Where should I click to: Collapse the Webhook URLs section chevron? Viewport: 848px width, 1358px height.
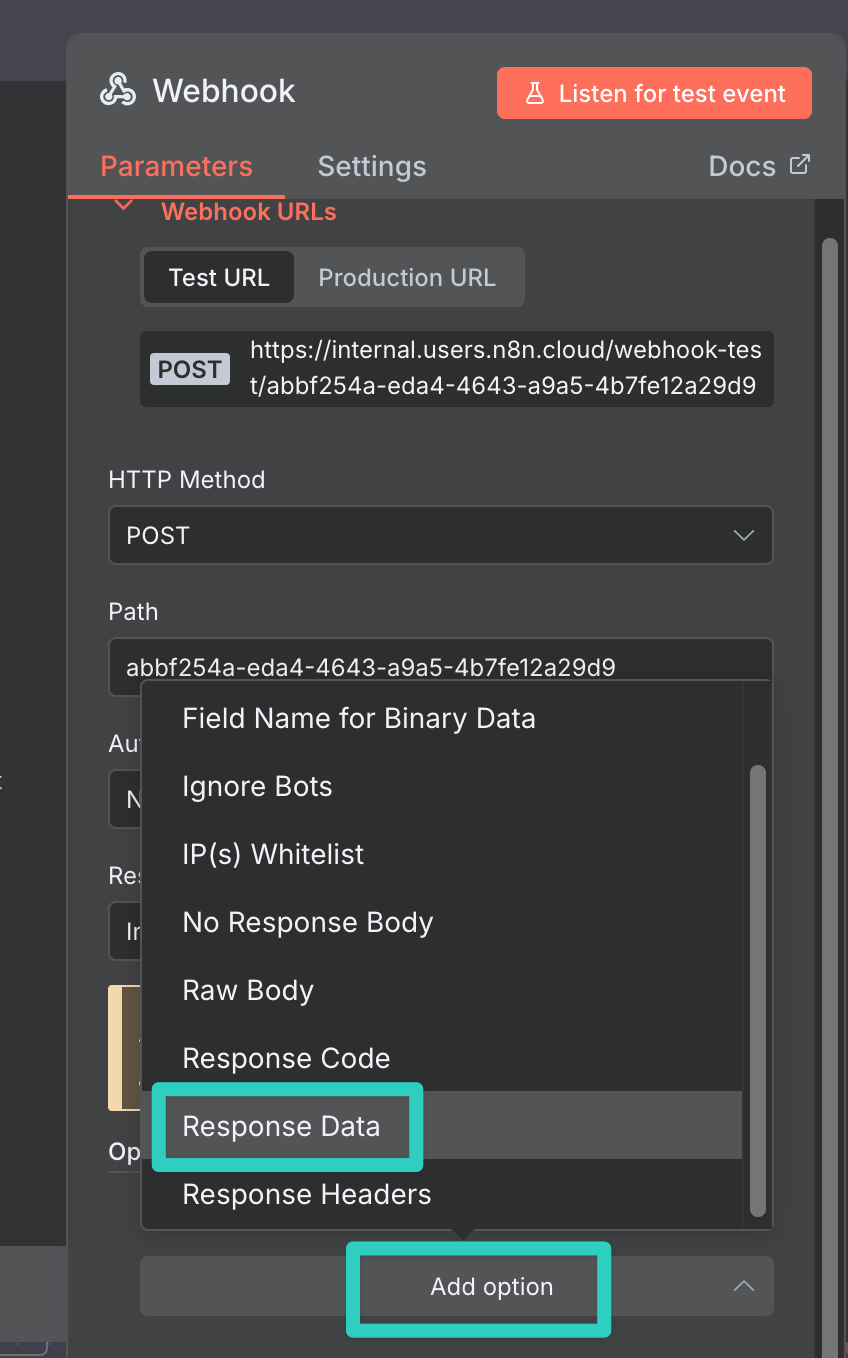(124, 207)
